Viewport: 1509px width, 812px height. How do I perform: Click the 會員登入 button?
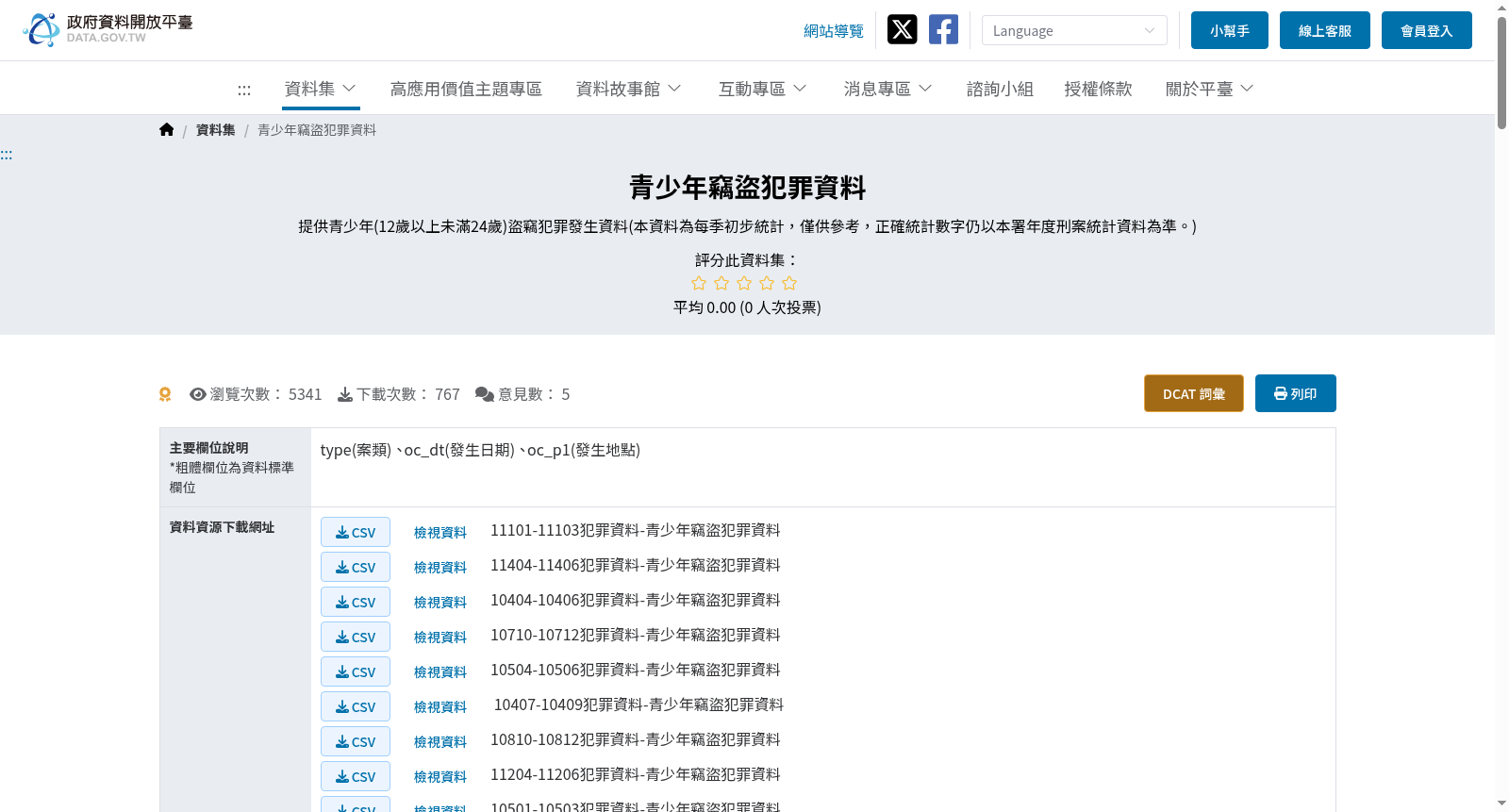click(x=1427, y=30)
